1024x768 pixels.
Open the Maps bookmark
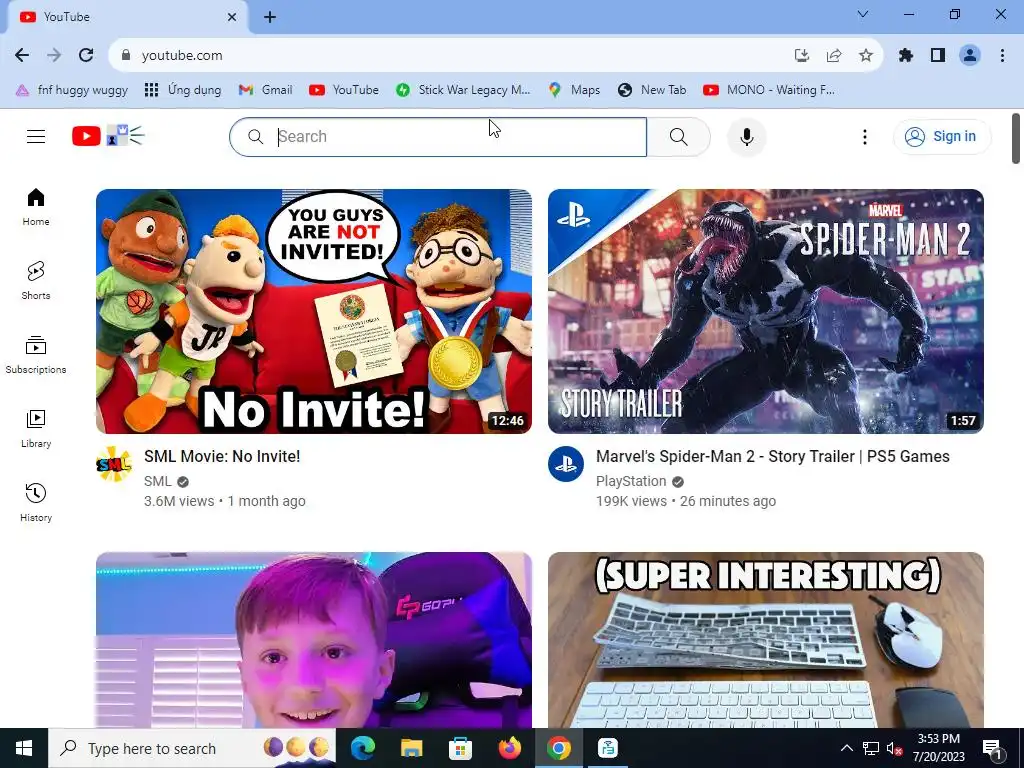tap(574, 90)
